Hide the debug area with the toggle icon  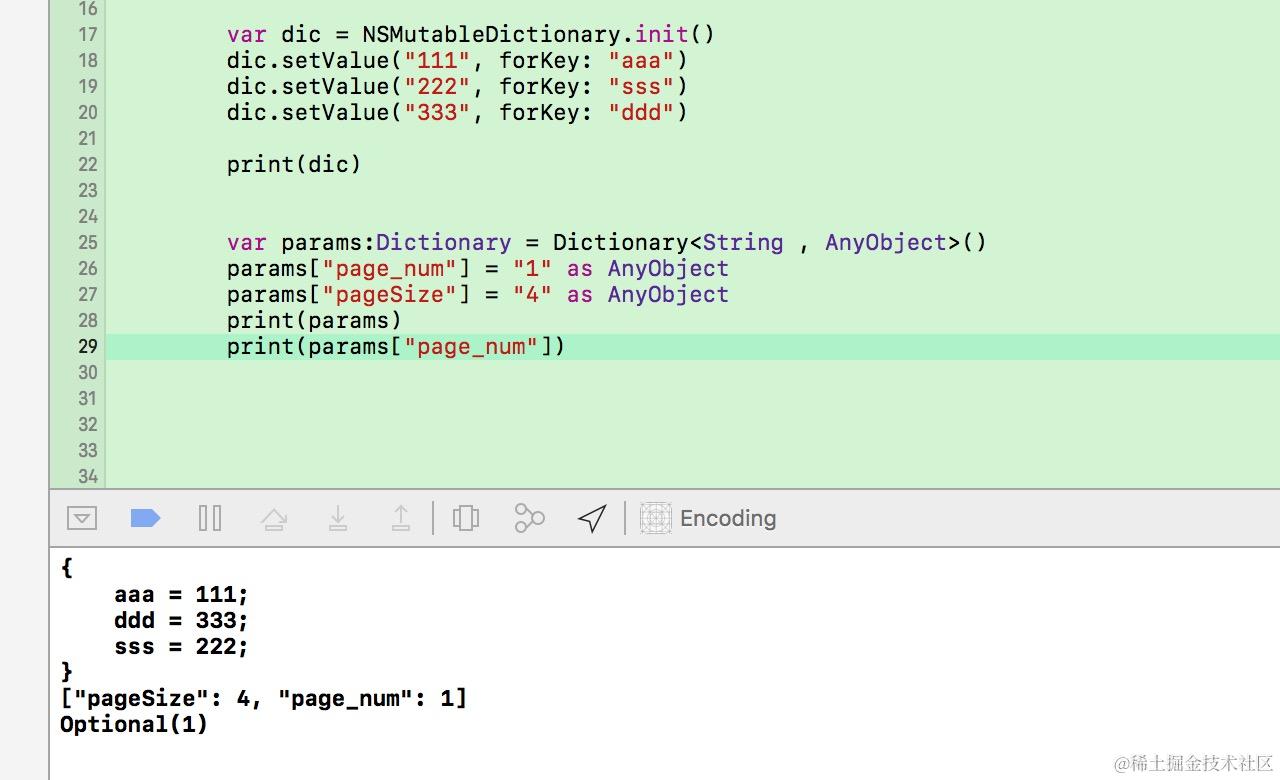82,518
